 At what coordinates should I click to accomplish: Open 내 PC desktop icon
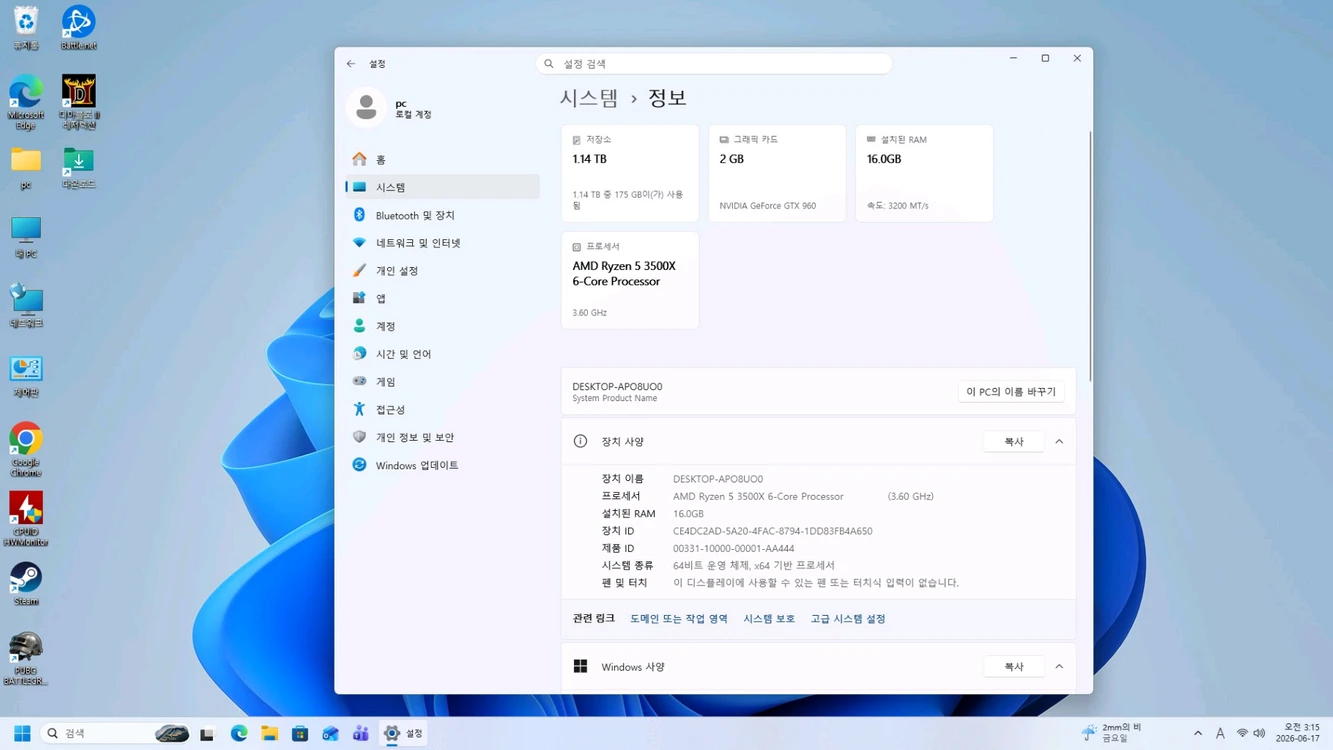point(26,238)
